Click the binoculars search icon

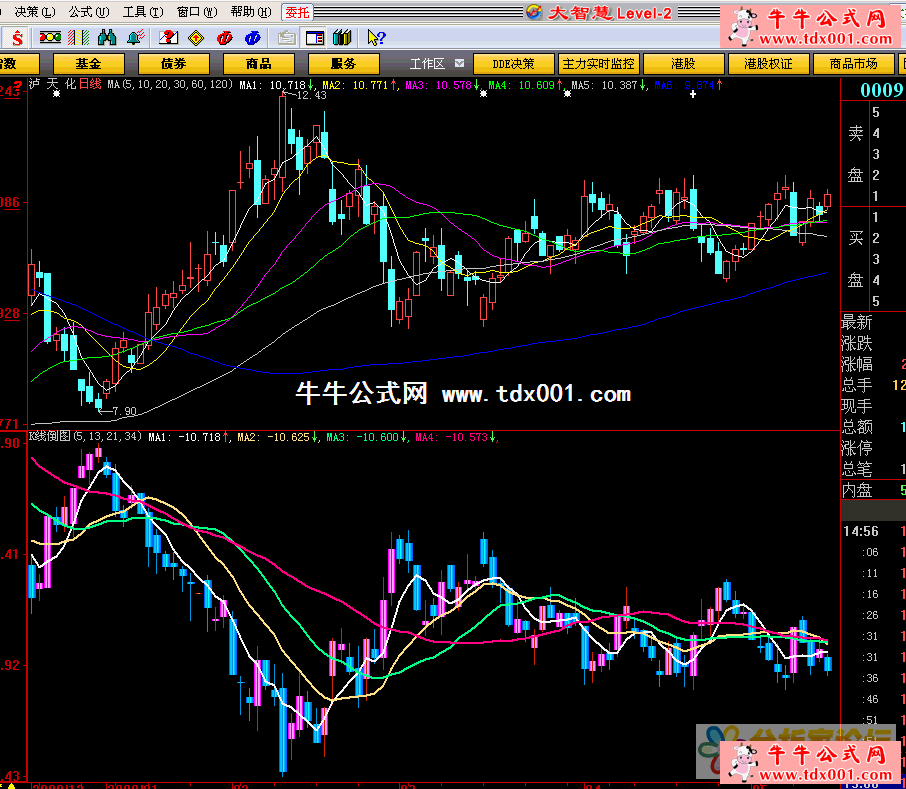pos(107,38)
